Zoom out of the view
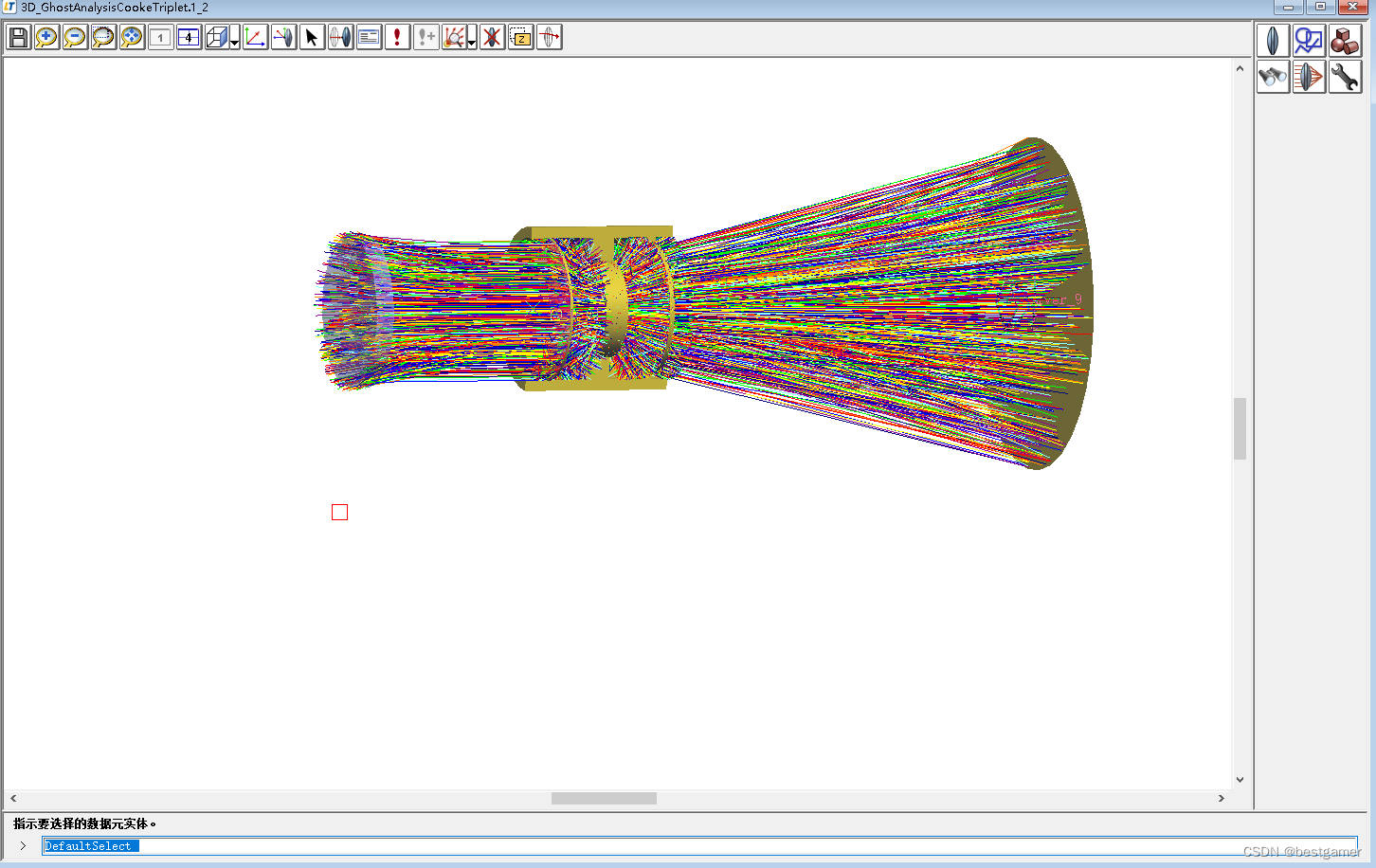The height and width of the screenshot is (868, 1376). tap(74, 37)
